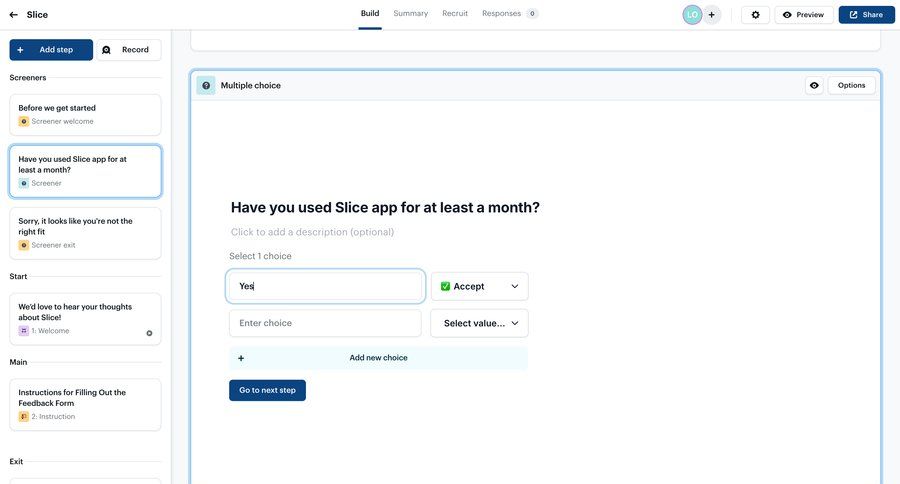The width and height of the screenshot is (900, 484).
Task: Click the Instruction step icon
Action: [24, 417]
